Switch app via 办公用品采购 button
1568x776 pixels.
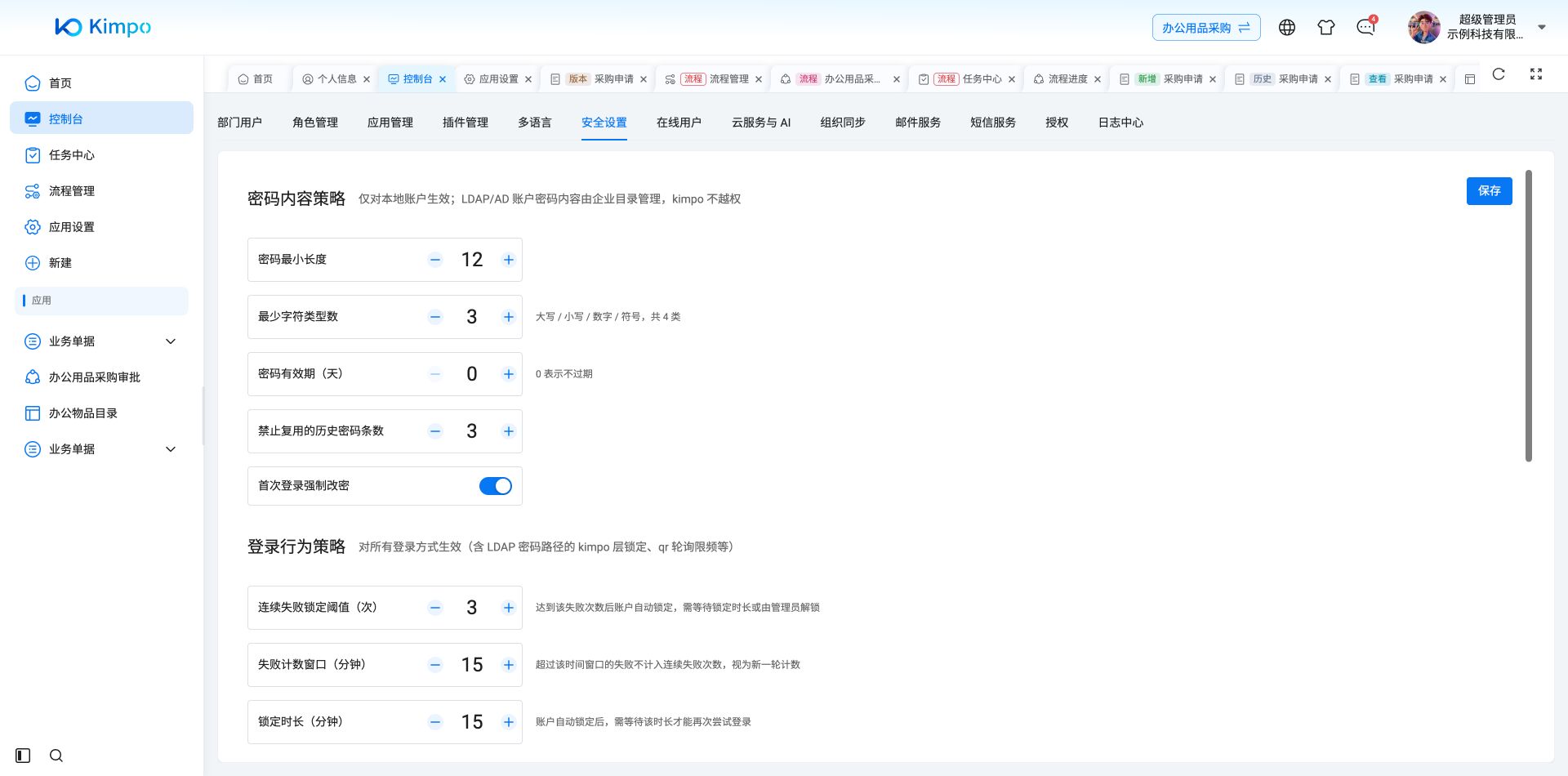(1206, 28)
